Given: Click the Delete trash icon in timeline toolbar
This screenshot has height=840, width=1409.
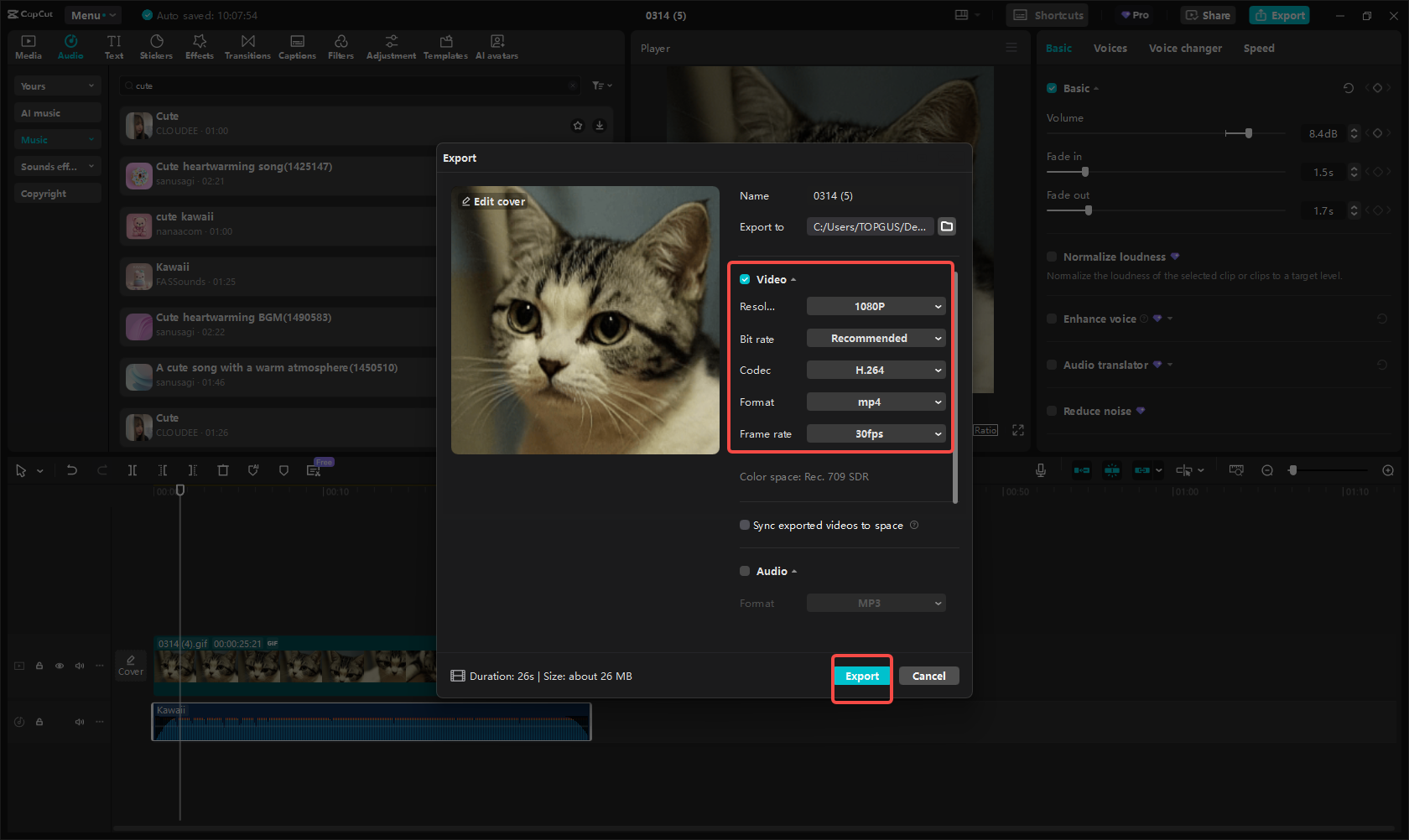Looking at the screenshot, I should coord(223,470).
